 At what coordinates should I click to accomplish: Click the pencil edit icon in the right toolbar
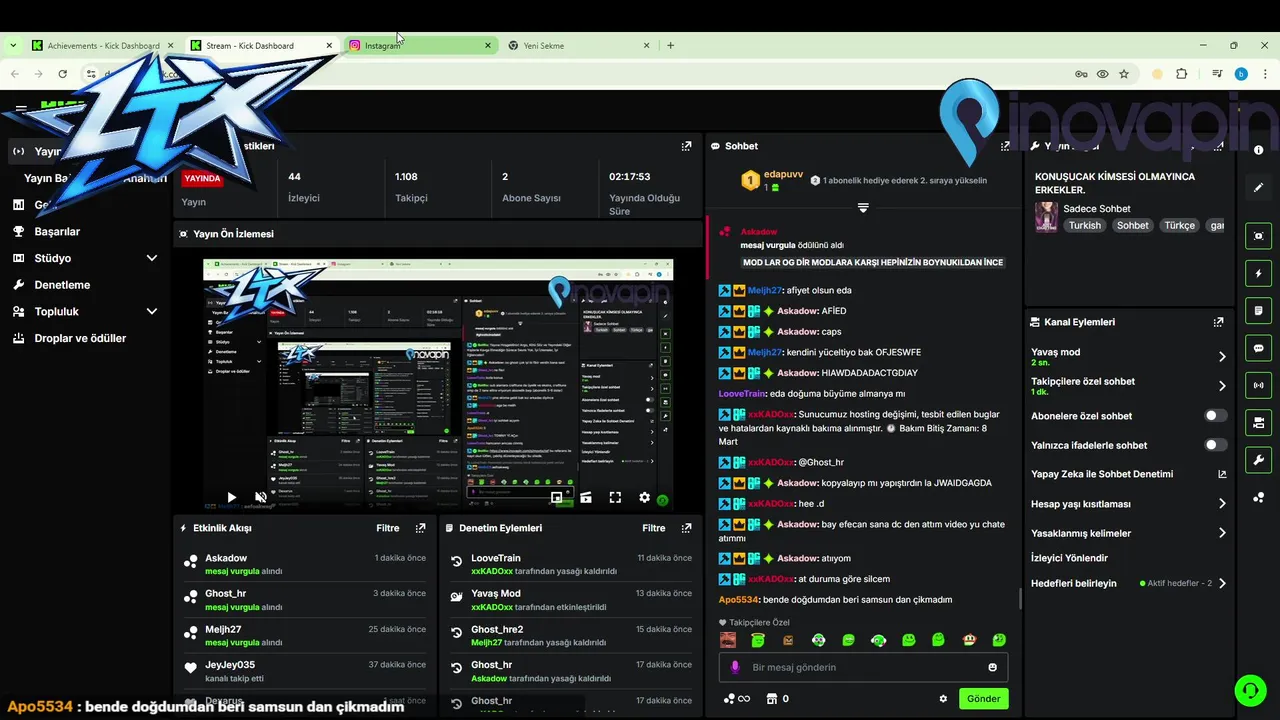(1259, 187)
